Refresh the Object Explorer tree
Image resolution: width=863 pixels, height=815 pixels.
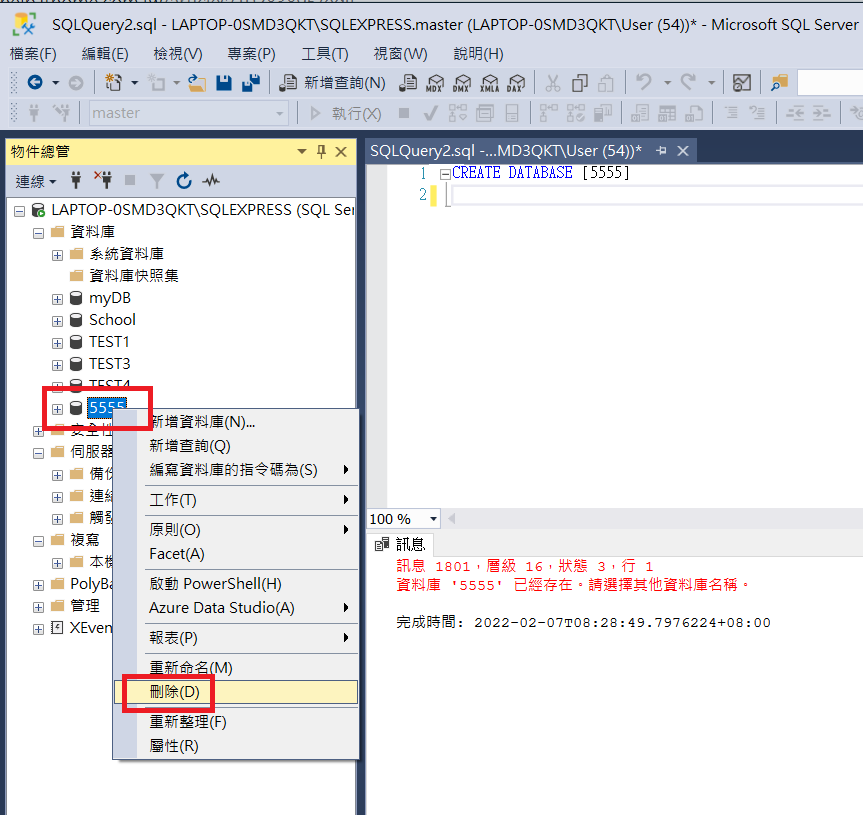184,180
